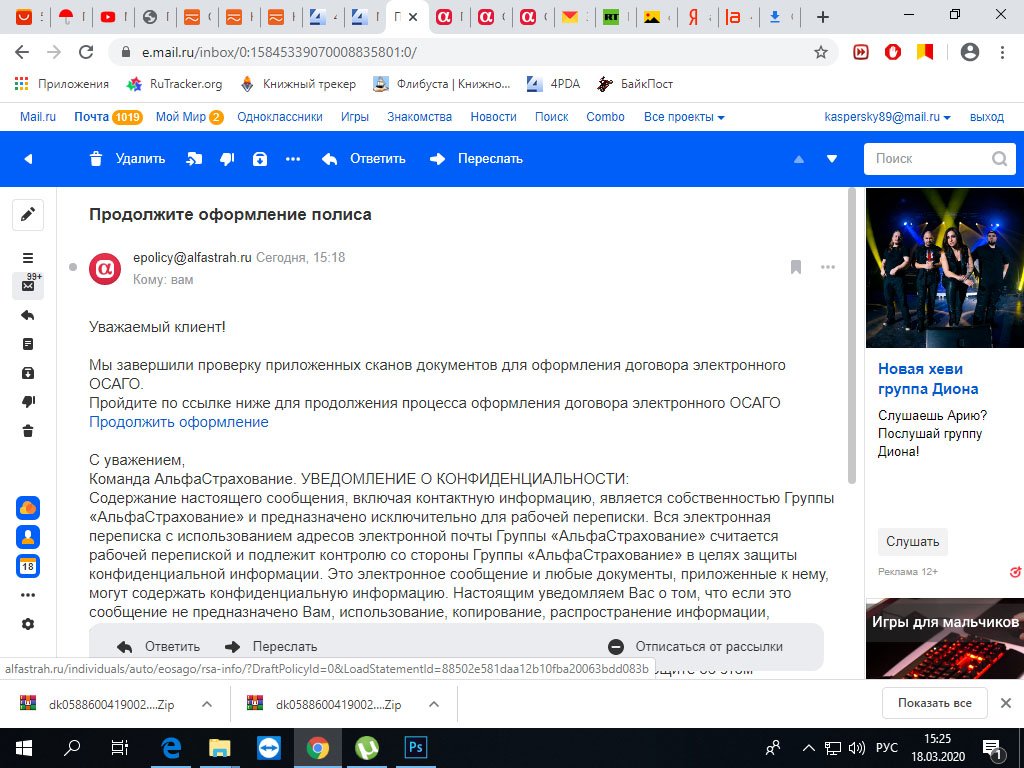Open sent mail arrow icon in sidebar
The width and height of the screenshot is (1024, 768).
[28, 315]
